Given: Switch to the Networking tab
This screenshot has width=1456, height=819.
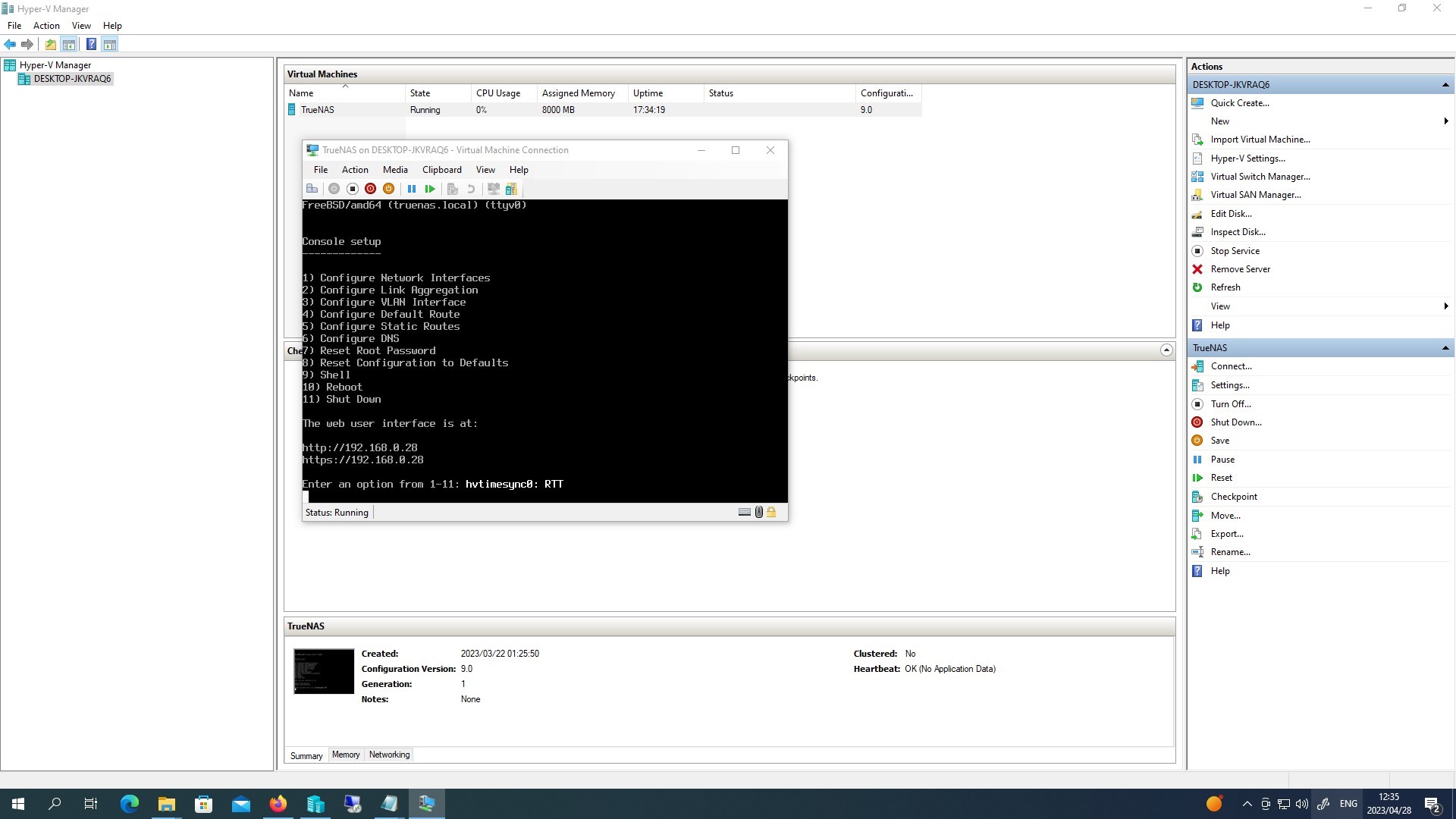Looking at the screenshot, I should (x=389, y=755).
